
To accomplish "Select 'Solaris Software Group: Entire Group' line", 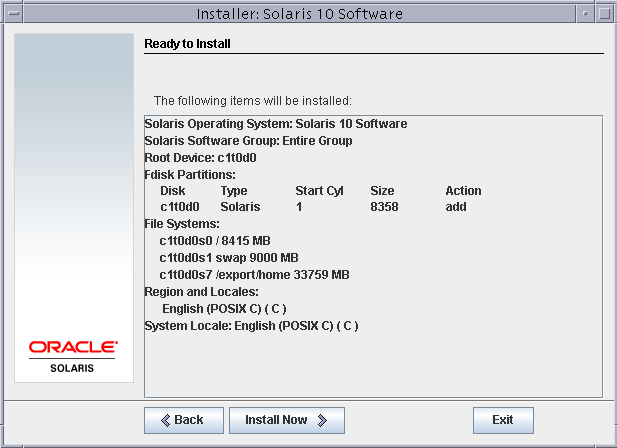I will [248, 141].
